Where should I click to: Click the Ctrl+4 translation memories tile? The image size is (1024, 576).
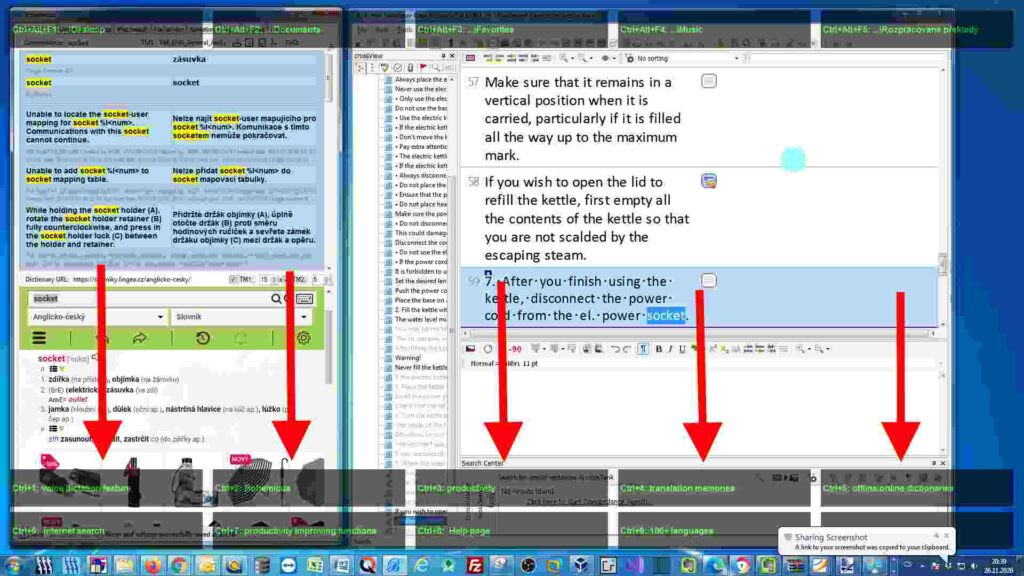714,488
